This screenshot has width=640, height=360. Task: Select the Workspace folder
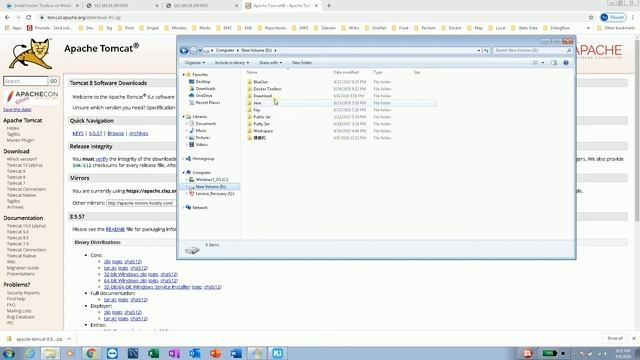(263, 131)
